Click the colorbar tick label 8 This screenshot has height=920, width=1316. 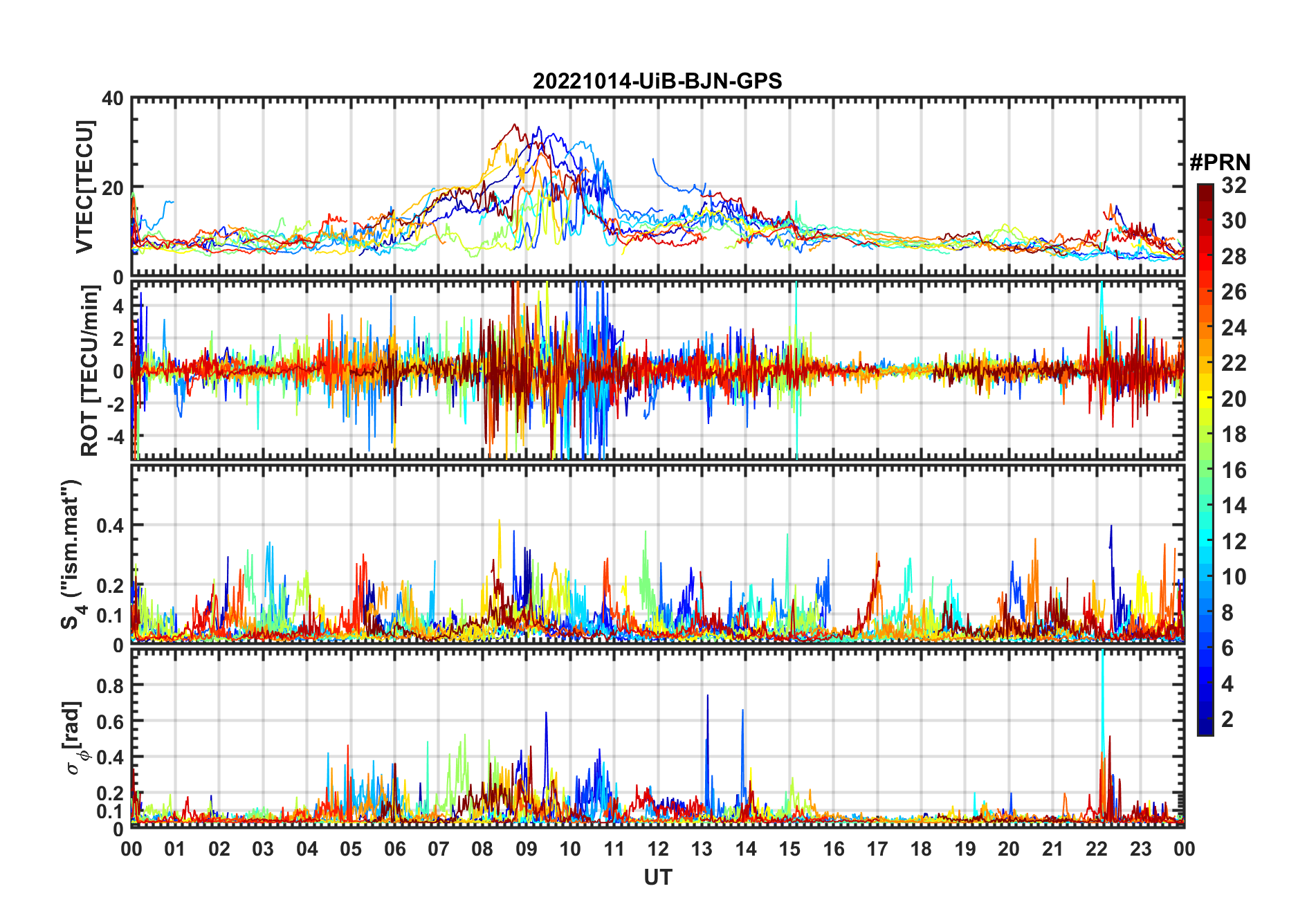(x=1227, y=613)
